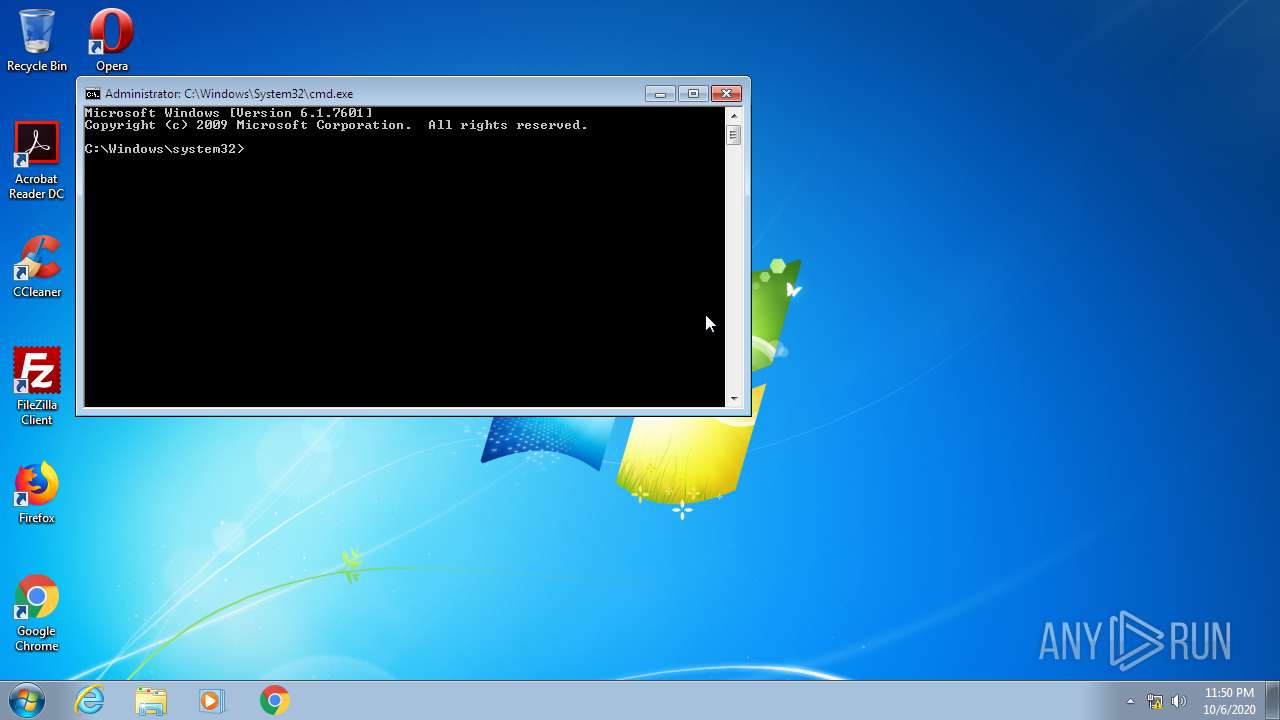
Task: Open the Windows Start menu
Action: [27, 700]
